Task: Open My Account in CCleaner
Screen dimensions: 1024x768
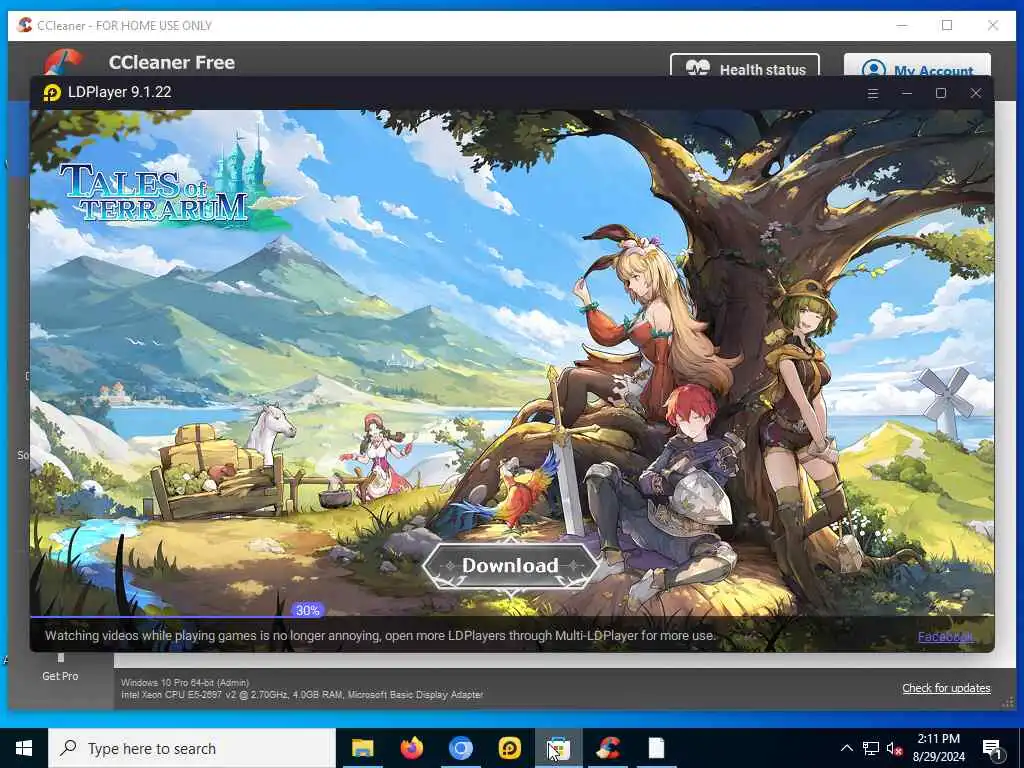Action: coord(918,65)
